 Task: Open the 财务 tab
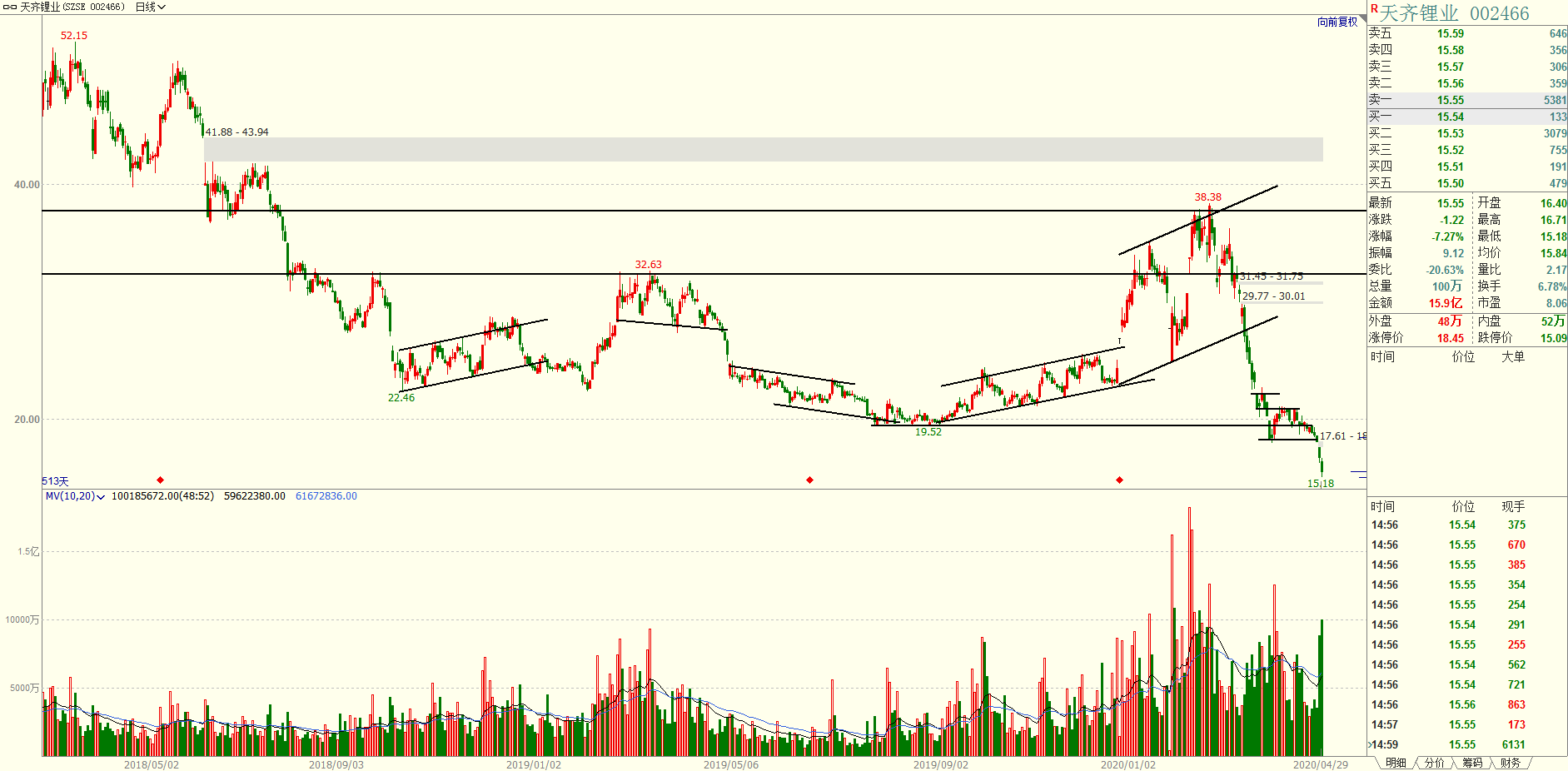[1511, 763]
